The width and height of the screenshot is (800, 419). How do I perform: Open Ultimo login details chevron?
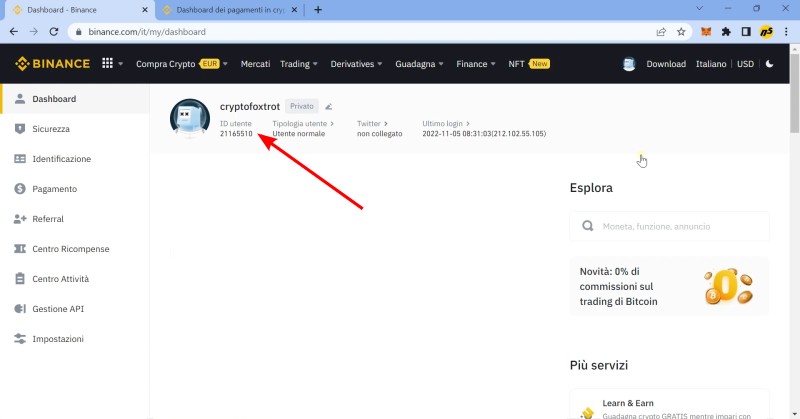(x=467, y=124)
